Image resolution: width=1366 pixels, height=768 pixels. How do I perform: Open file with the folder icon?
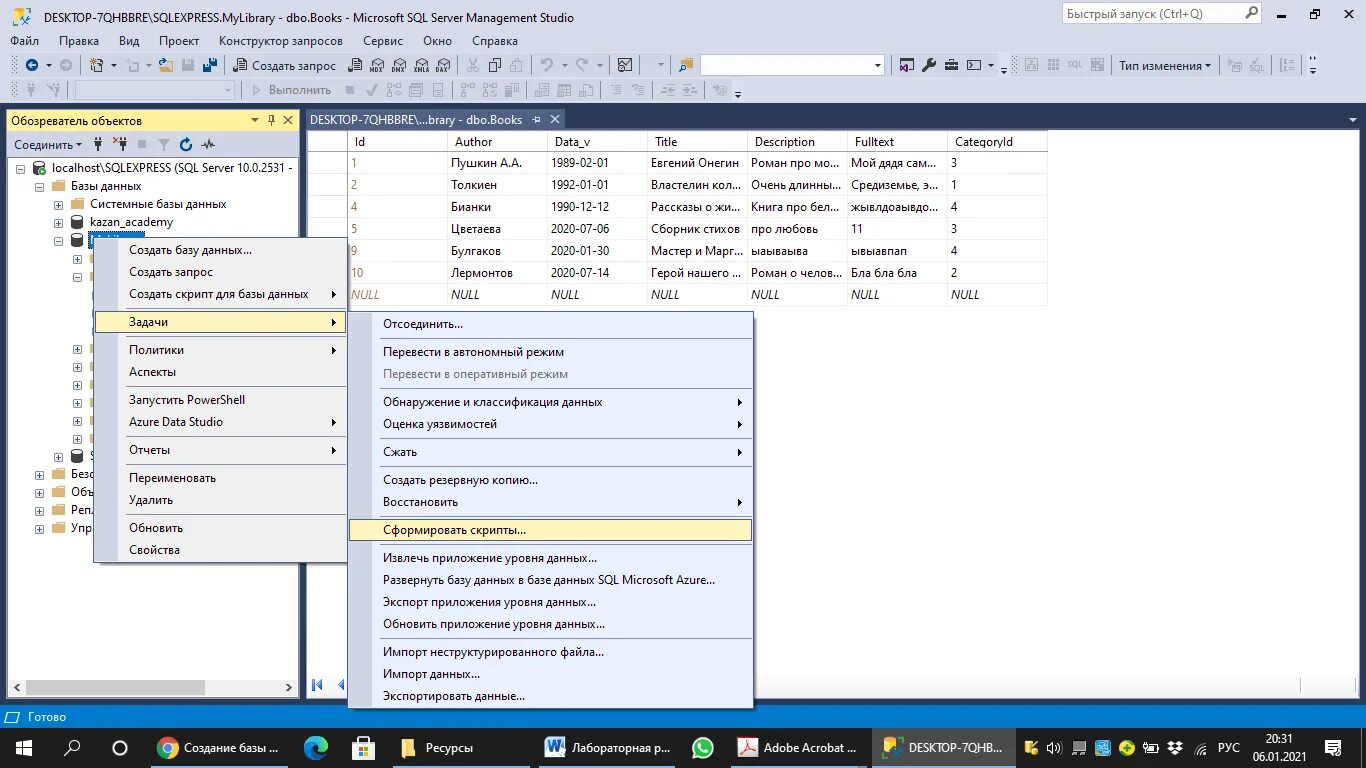[x=164, y=65]
